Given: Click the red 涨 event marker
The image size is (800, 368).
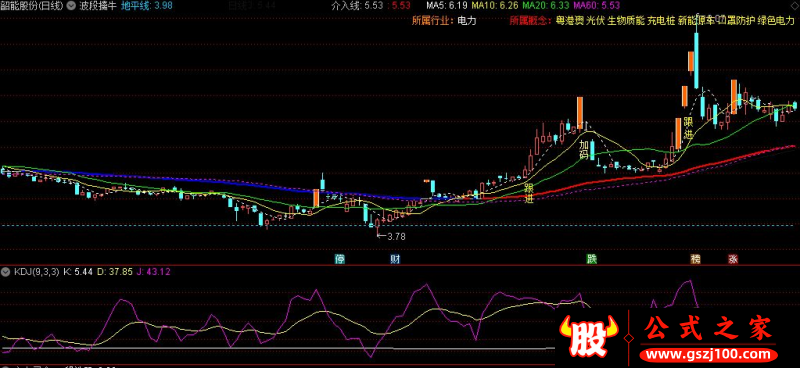Looking at the screenshot, I should pos(733,259).
